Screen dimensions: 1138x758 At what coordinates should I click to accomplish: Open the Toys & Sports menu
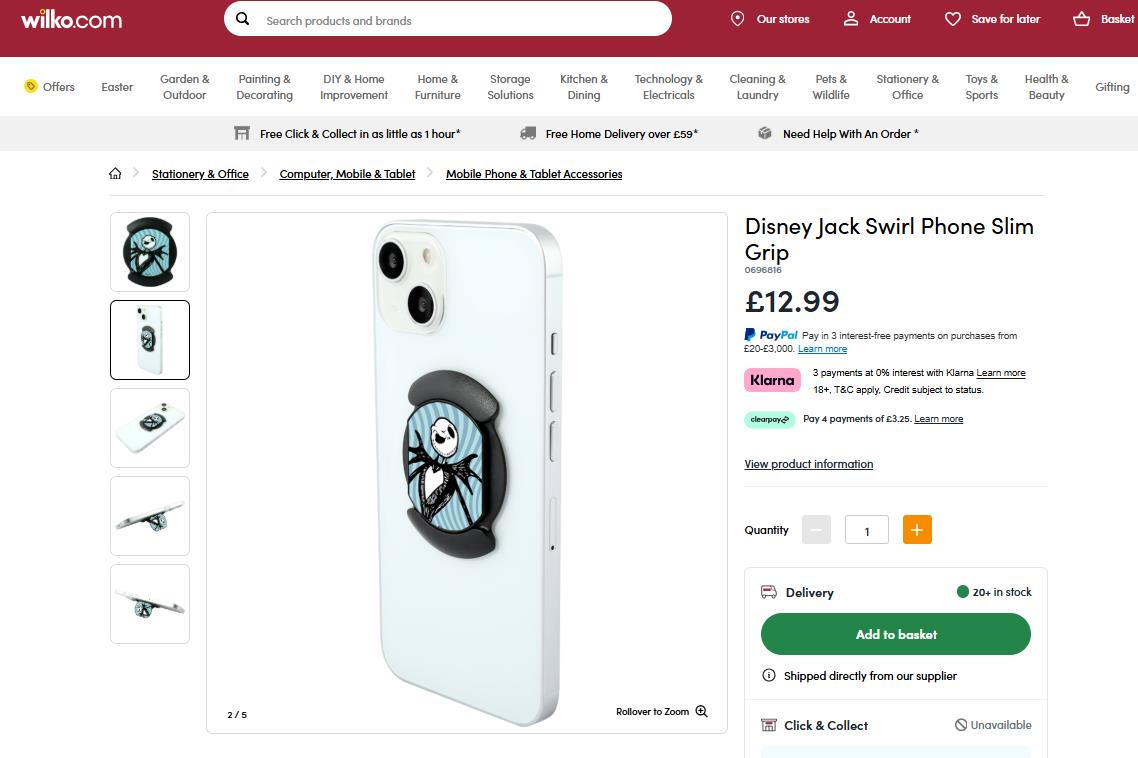pos(981,87)
